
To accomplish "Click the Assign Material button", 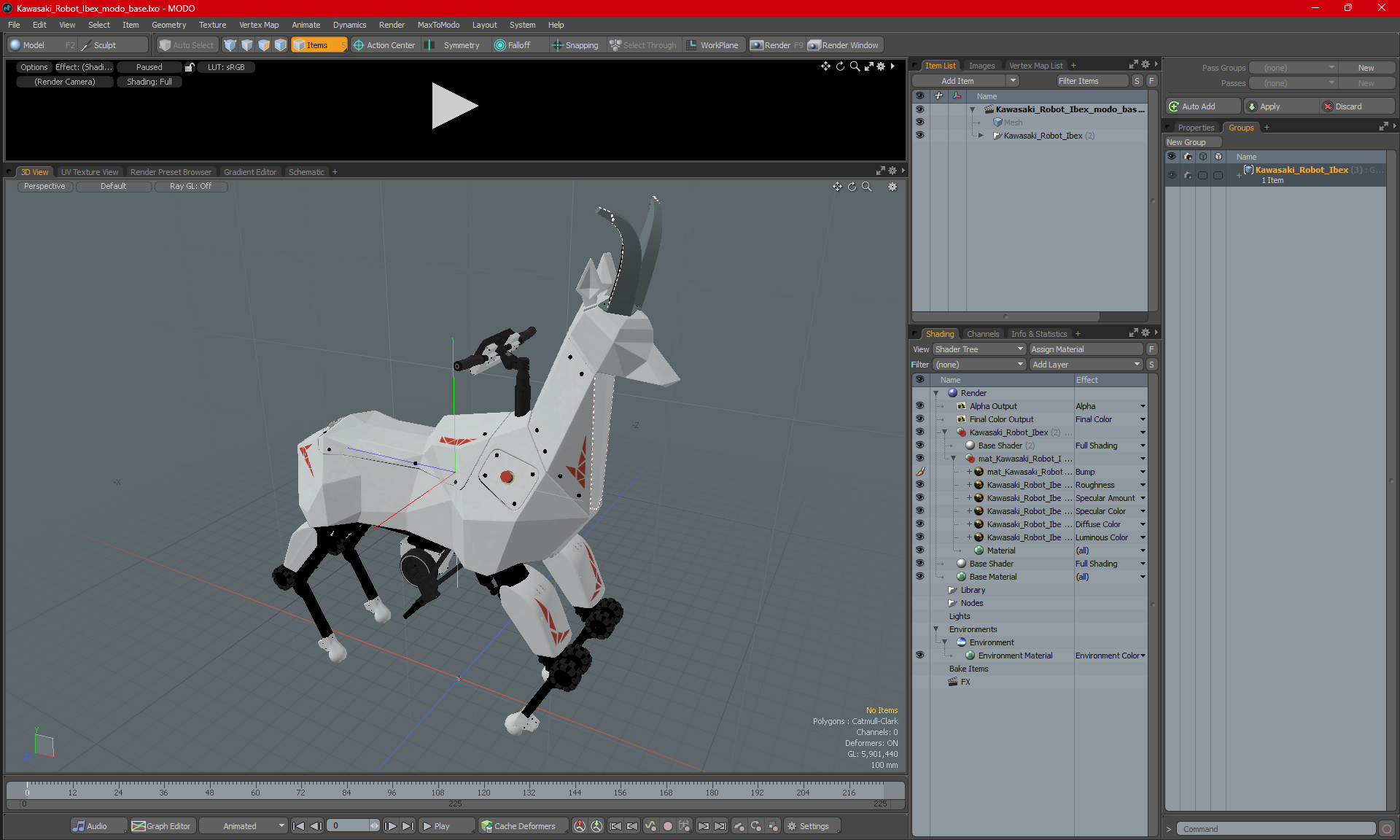I will tap(1086, 349).
